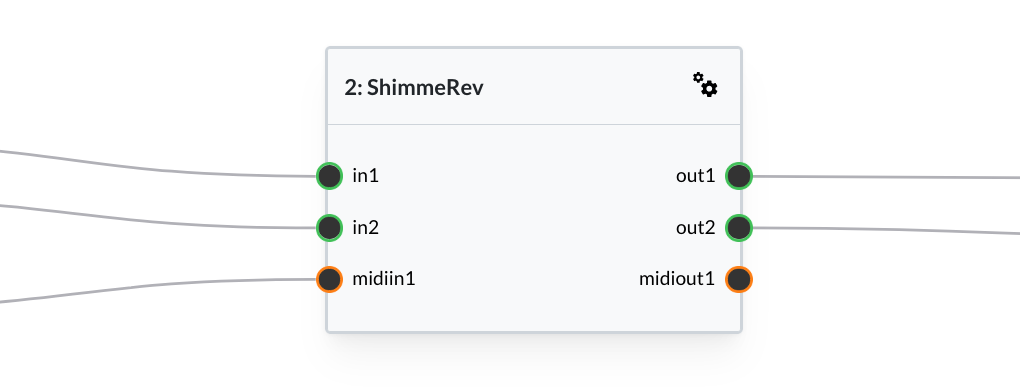Click the 'midiout1' port label text

(x=677, y=279)
